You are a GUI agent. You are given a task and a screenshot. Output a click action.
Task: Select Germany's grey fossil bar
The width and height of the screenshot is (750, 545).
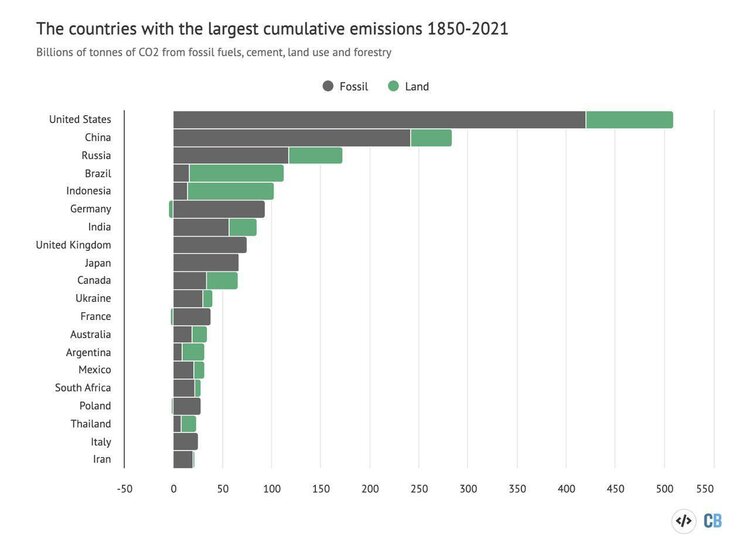[x=219, y=209]
